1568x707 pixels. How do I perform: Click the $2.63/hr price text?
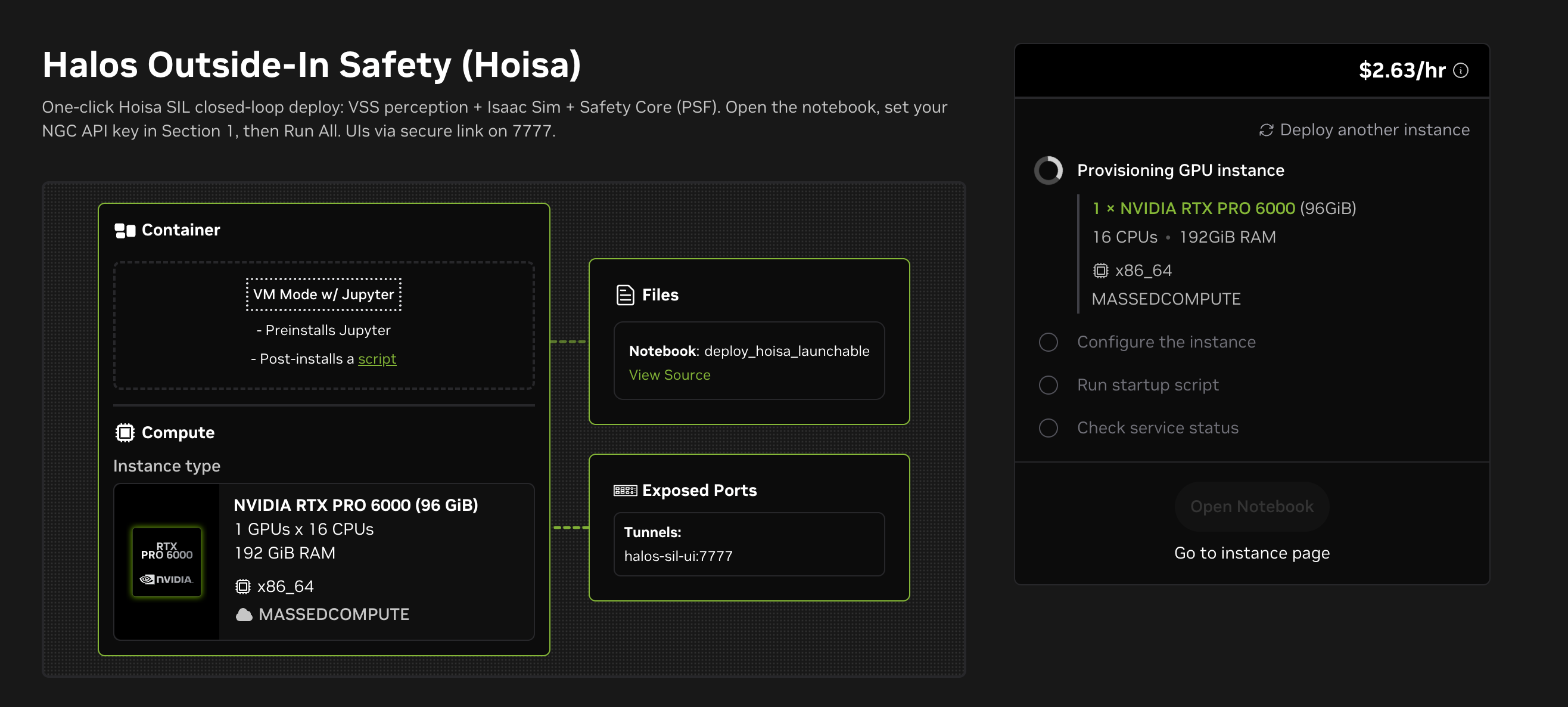pos(1402,70)
